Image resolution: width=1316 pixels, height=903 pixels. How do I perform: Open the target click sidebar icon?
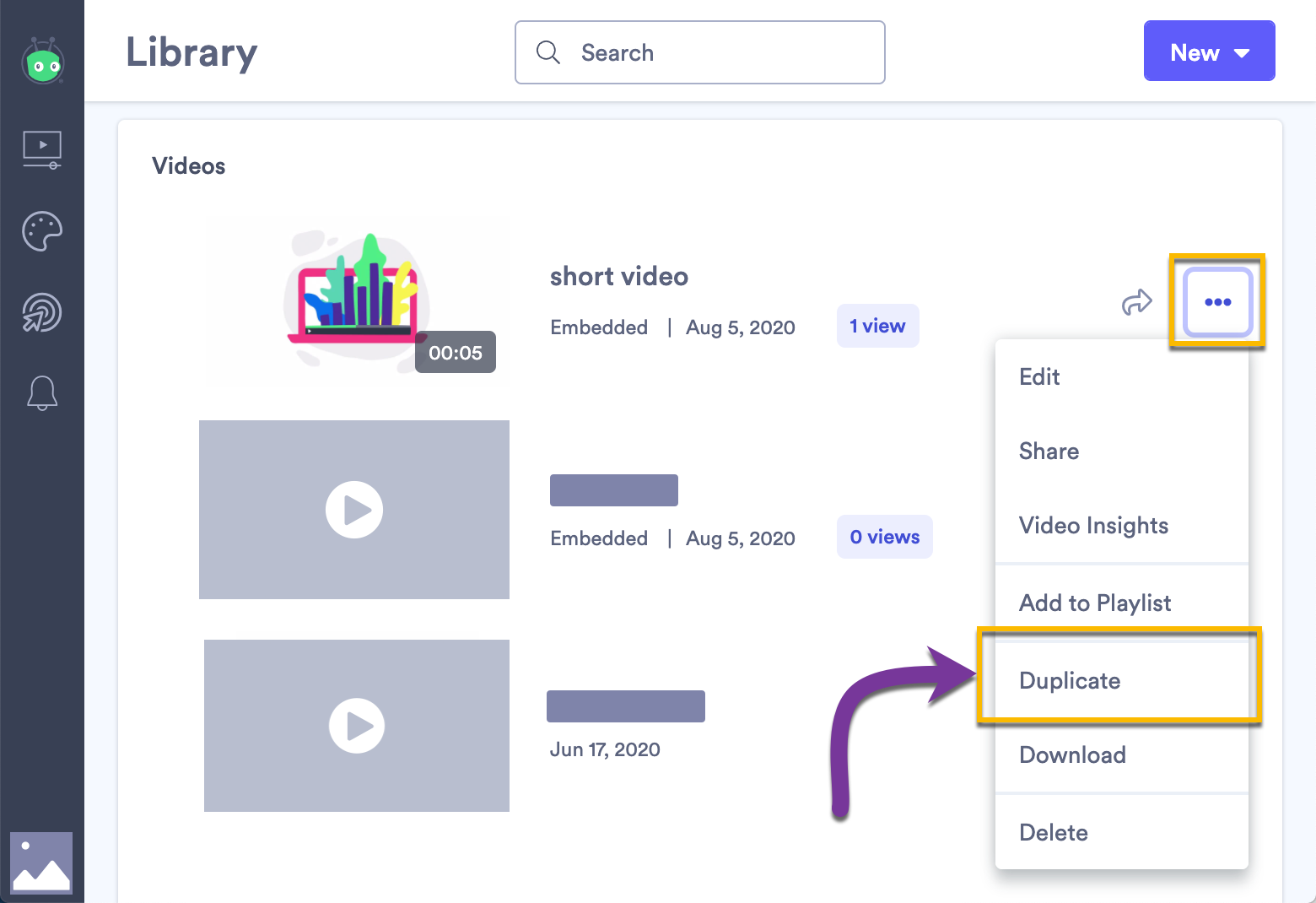coord(42,312)
